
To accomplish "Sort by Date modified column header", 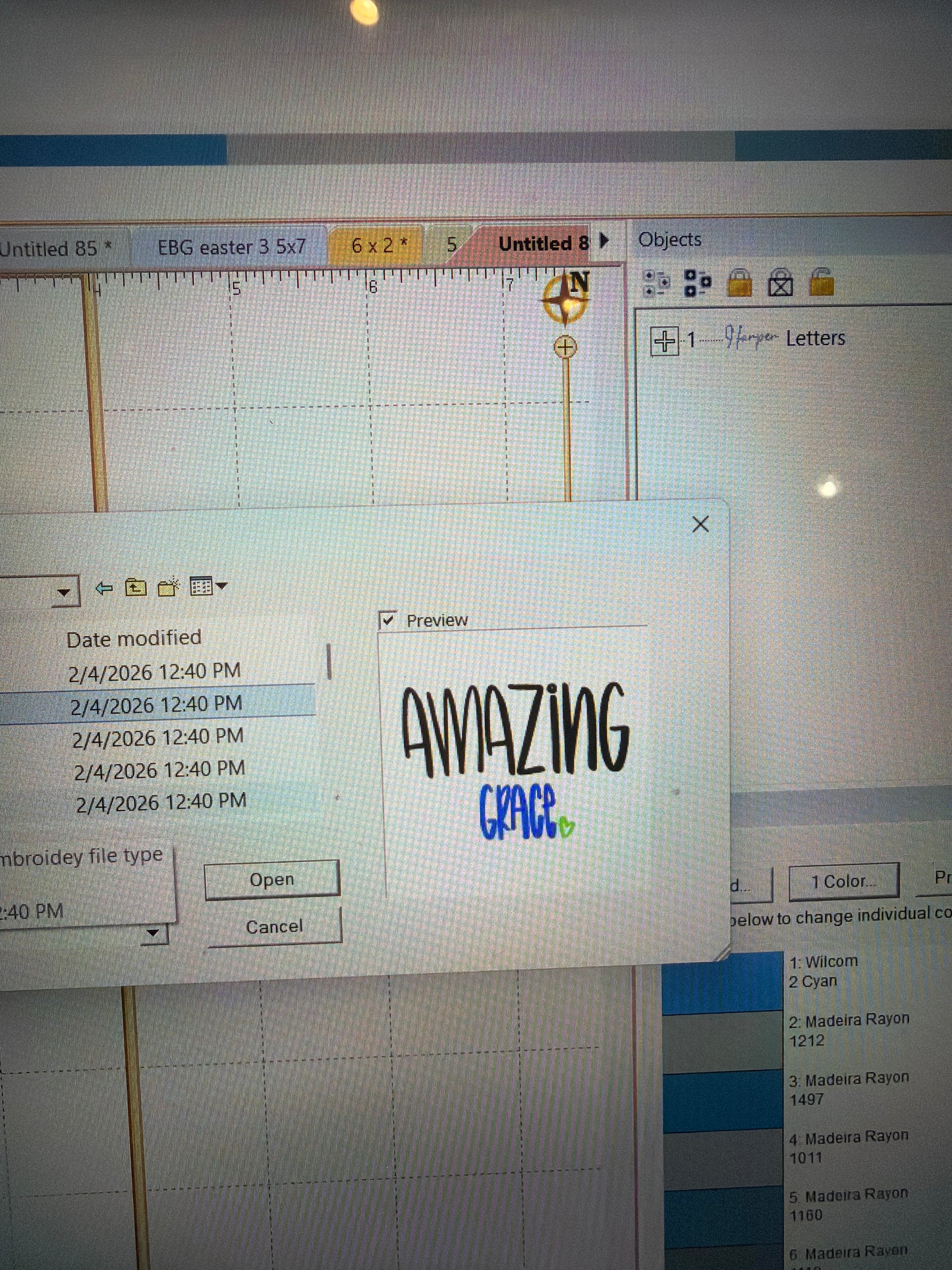I will click(x=134, y=639).
